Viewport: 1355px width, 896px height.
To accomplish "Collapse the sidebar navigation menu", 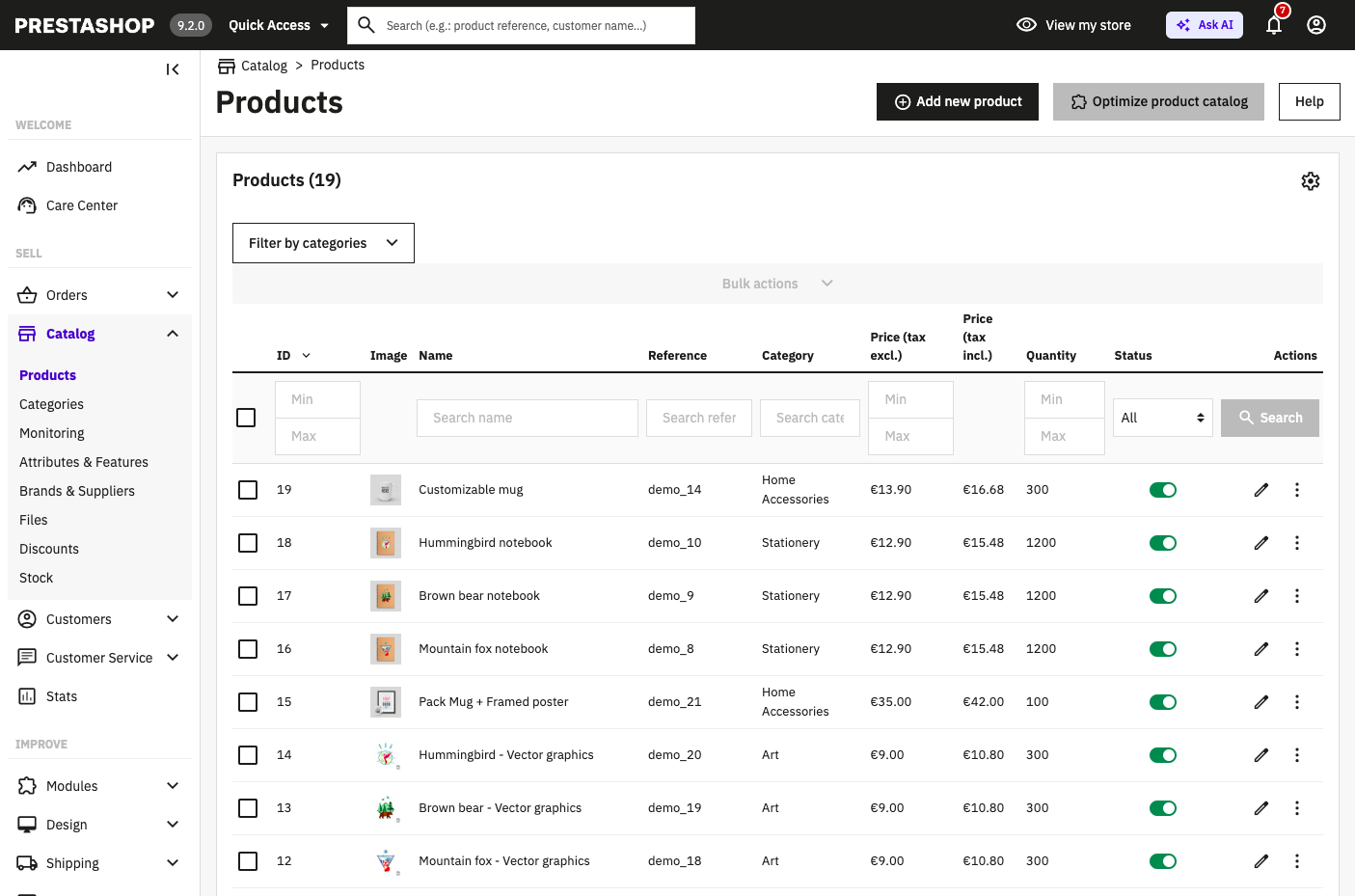I will click(173, 69).
